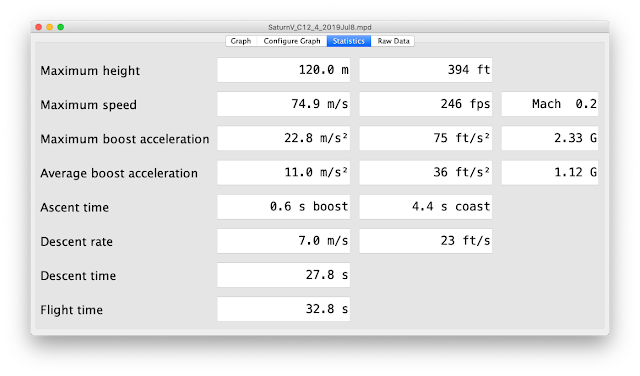Select the Statistics tab
Screen dimensions: 640x376
tap(349, 41)
